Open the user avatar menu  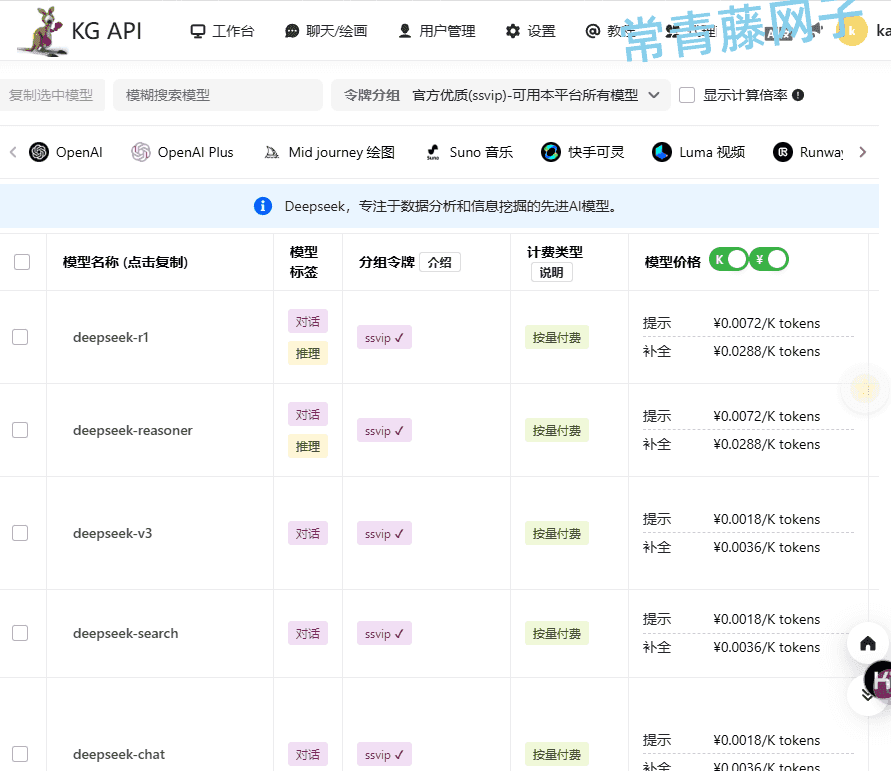coord(852,31)
